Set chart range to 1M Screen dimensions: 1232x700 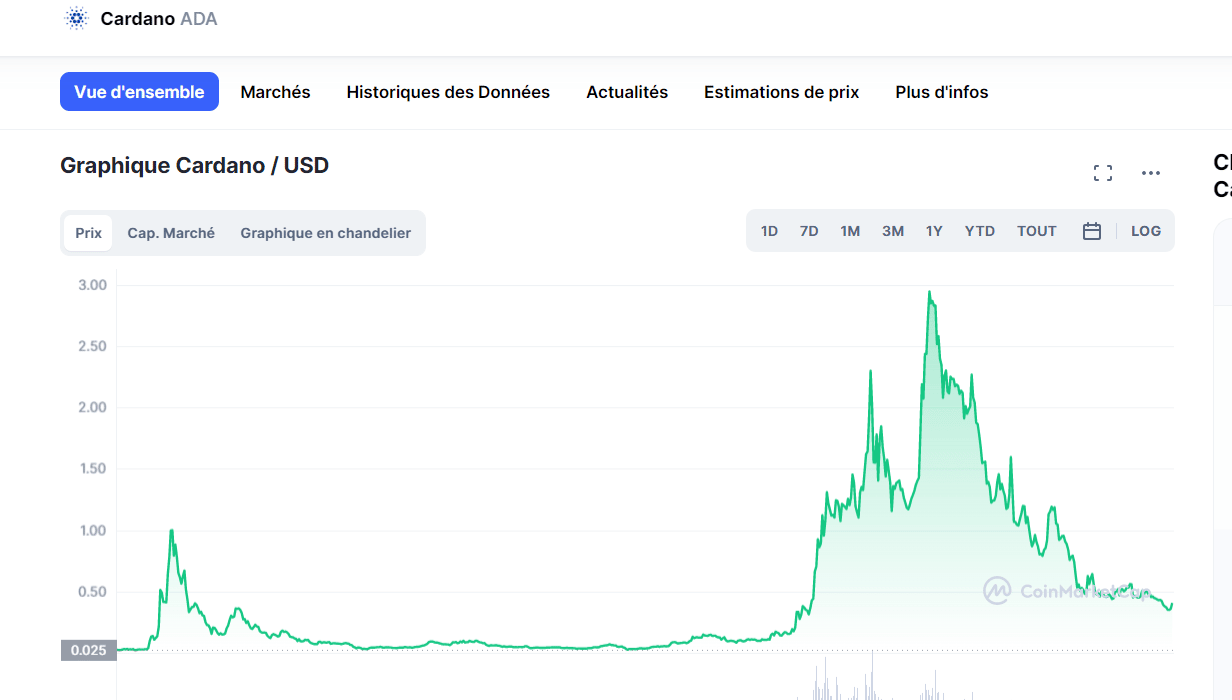(850, 231)
